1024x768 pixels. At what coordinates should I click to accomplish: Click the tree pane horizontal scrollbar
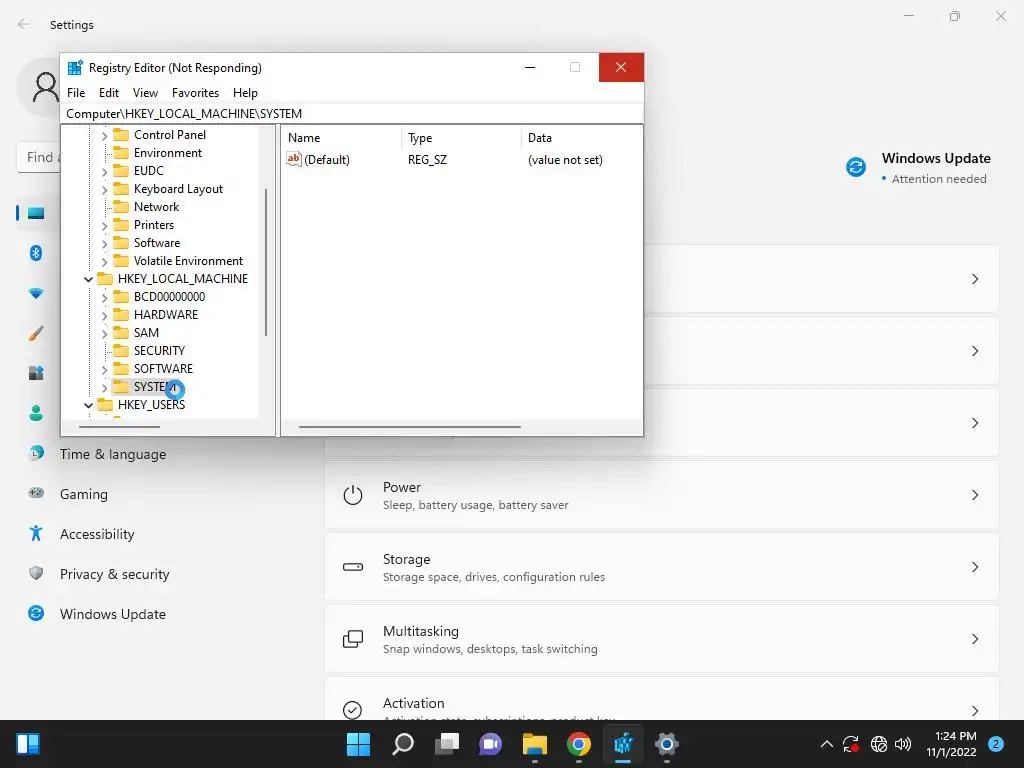(120, 427)
